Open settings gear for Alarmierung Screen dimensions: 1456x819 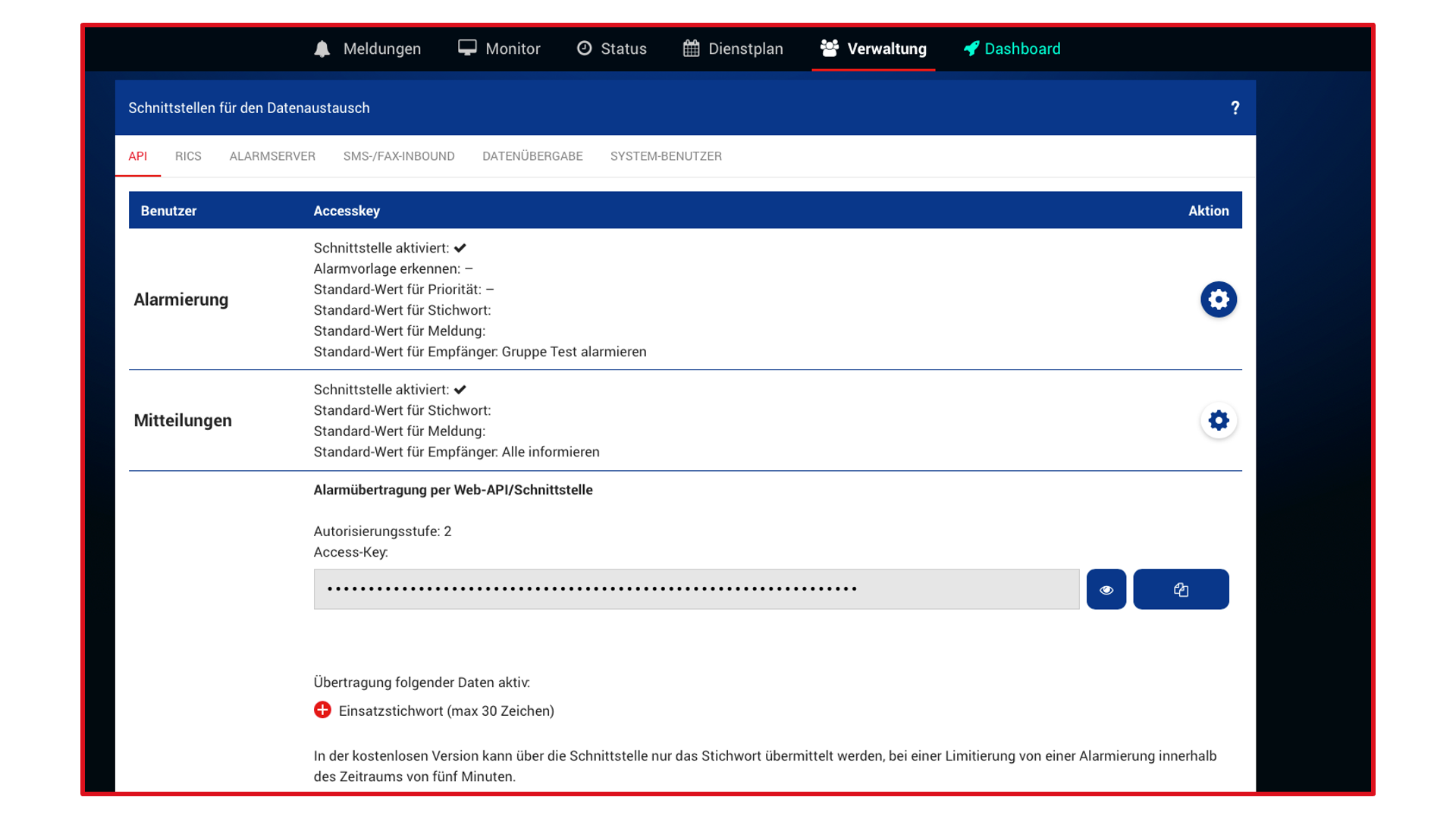[1219, 300]
